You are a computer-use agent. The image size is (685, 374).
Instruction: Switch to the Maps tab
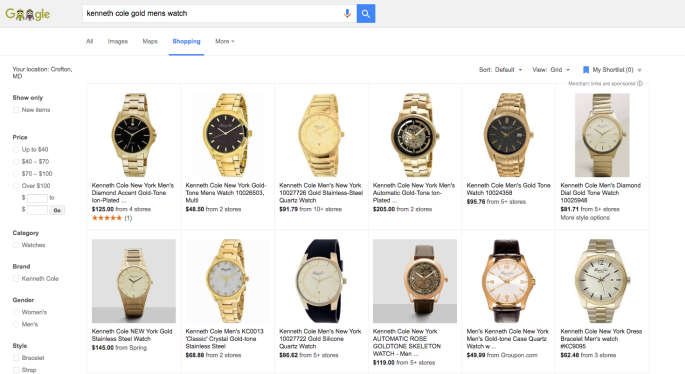point(150,42)
